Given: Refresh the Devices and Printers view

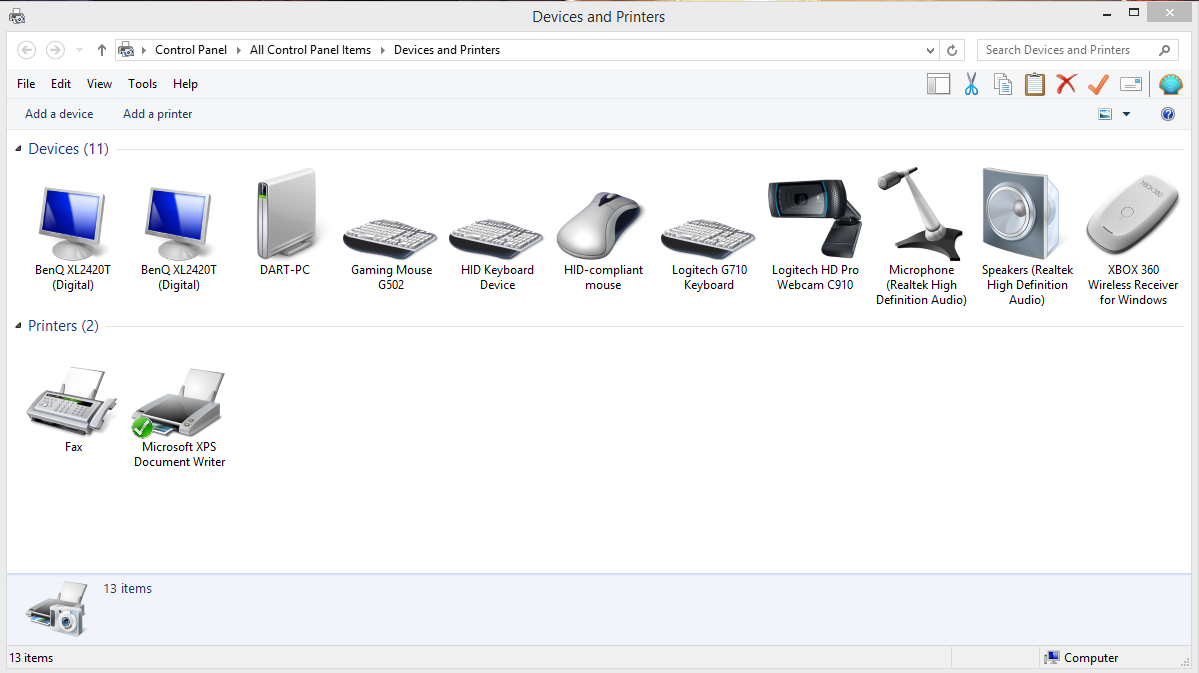Looking at the screenshot, I should click(x=952, y=50).
